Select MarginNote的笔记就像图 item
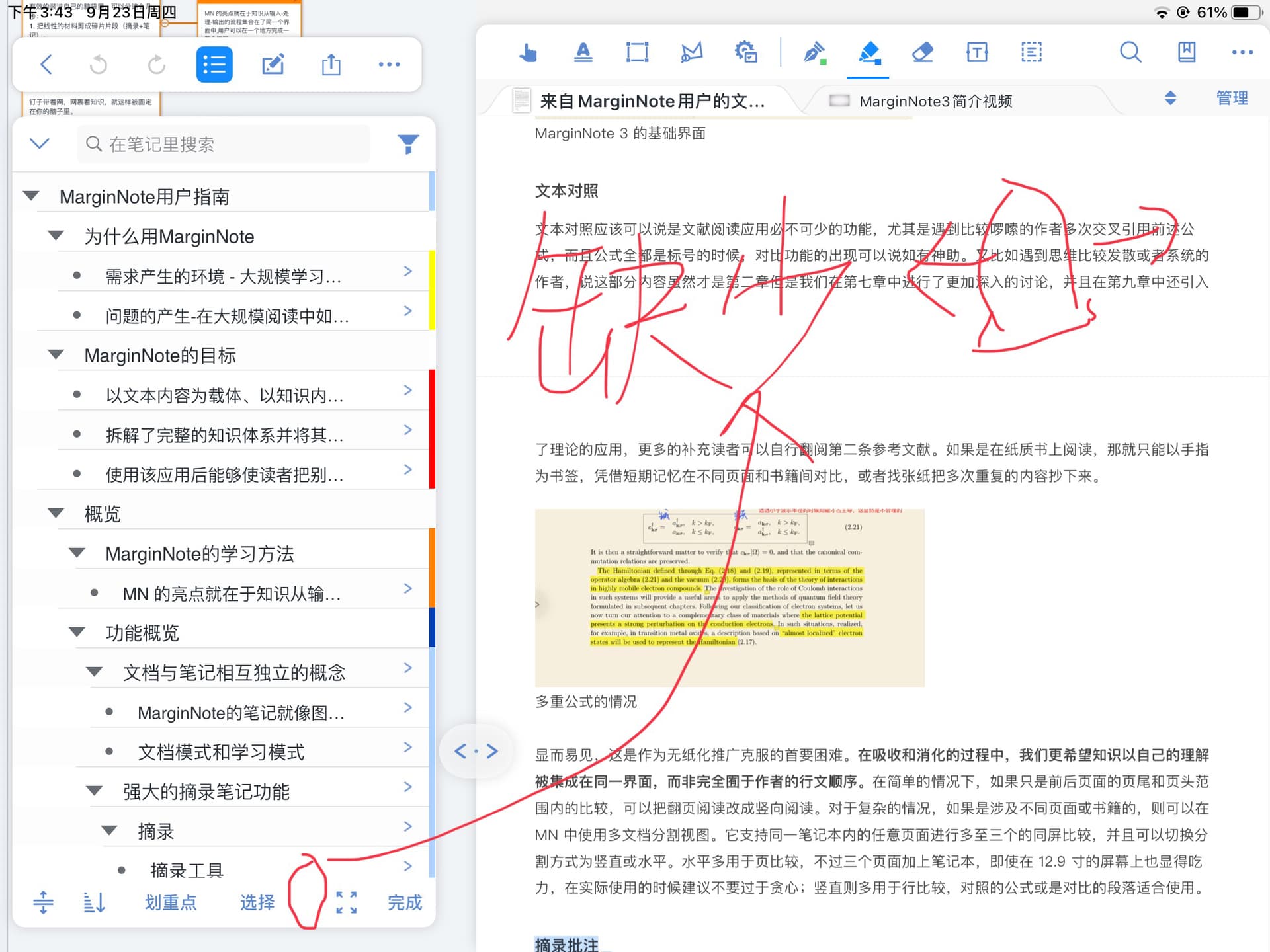Screen dimensions: 1270x952 pos(241,713)
